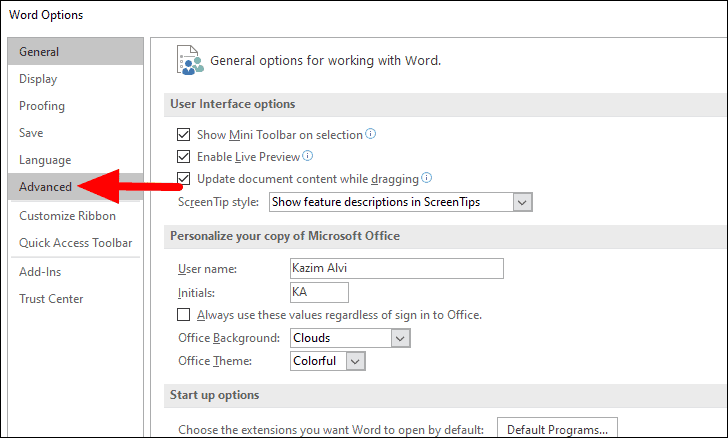
Task: Click the Personalize your copy of Microsoft Office heading
Action: click(x=285, y=236)
